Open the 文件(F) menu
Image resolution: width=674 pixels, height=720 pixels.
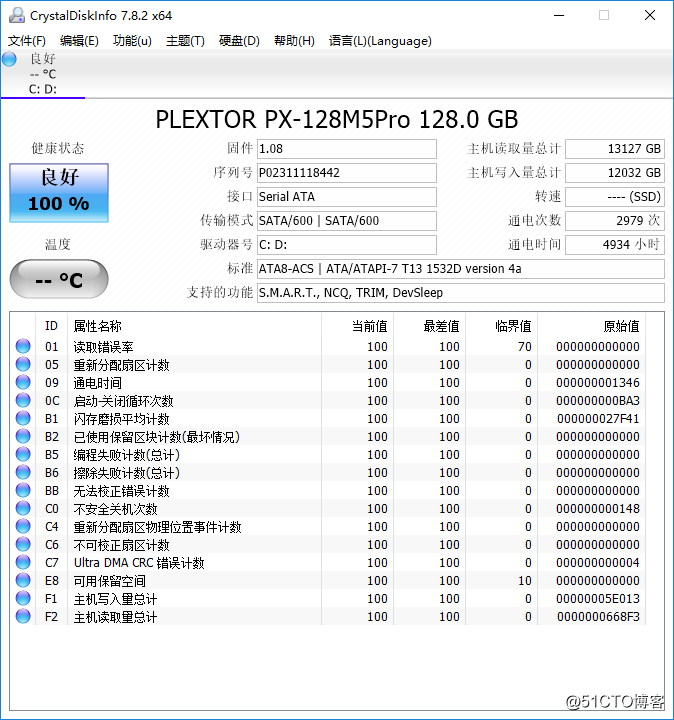pyautogui.click(x=27, y=41)
